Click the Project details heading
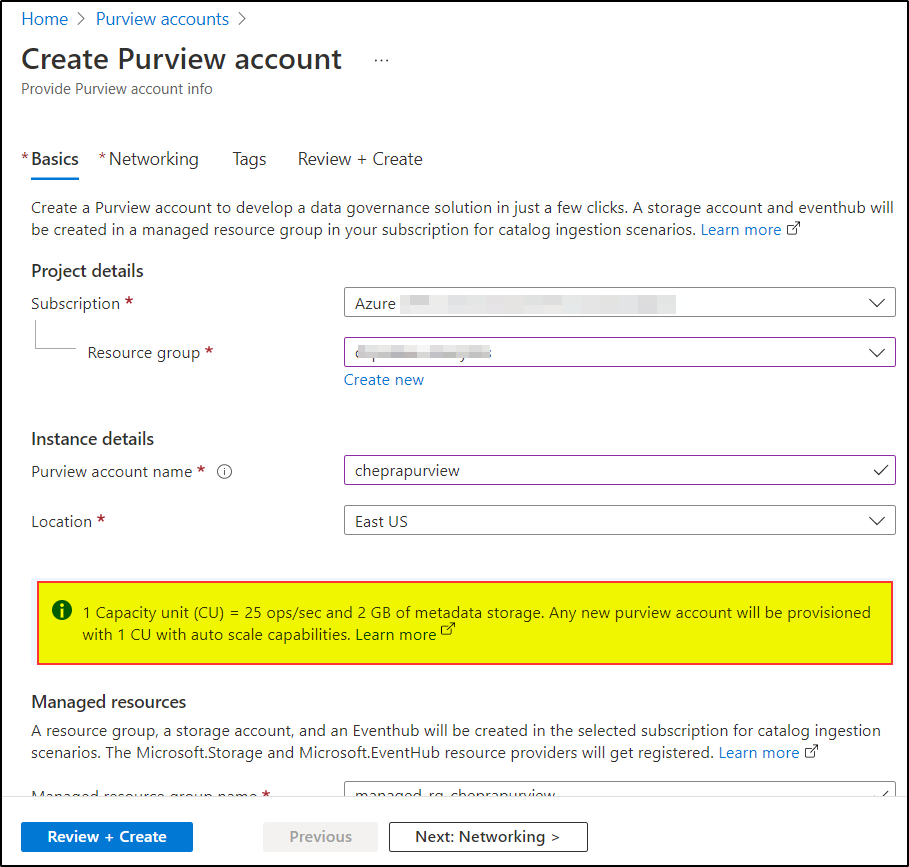 88,271
